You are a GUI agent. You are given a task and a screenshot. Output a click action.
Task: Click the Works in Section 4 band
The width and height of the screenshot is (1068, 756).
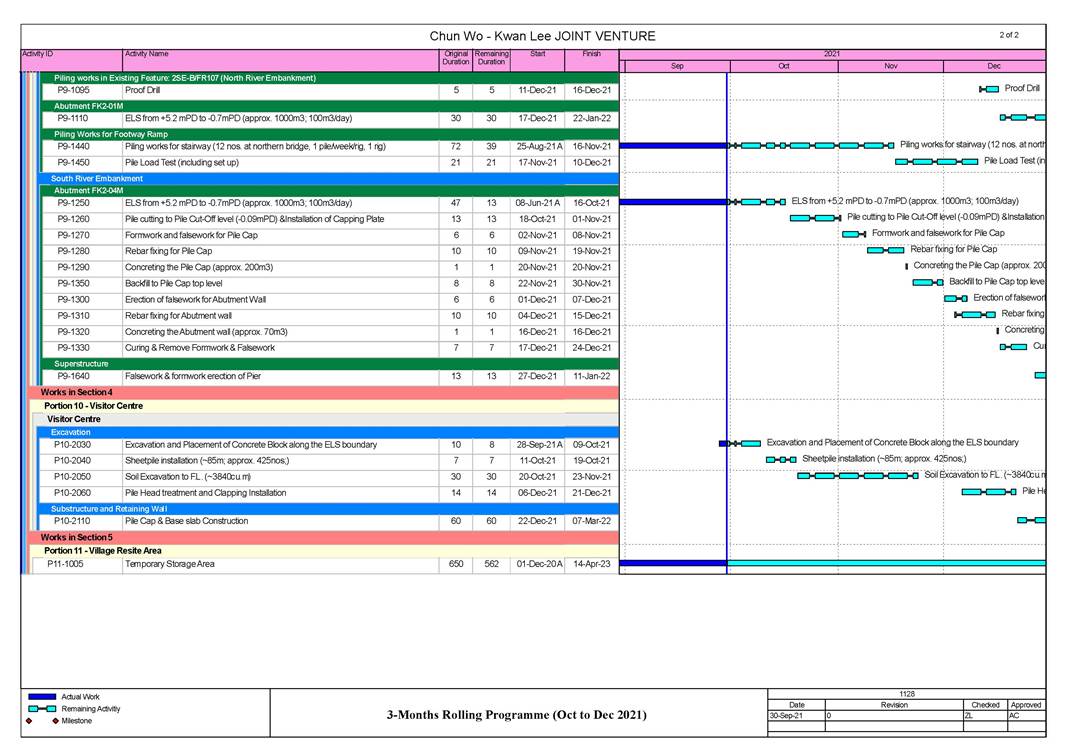click(x=324, y=392)
